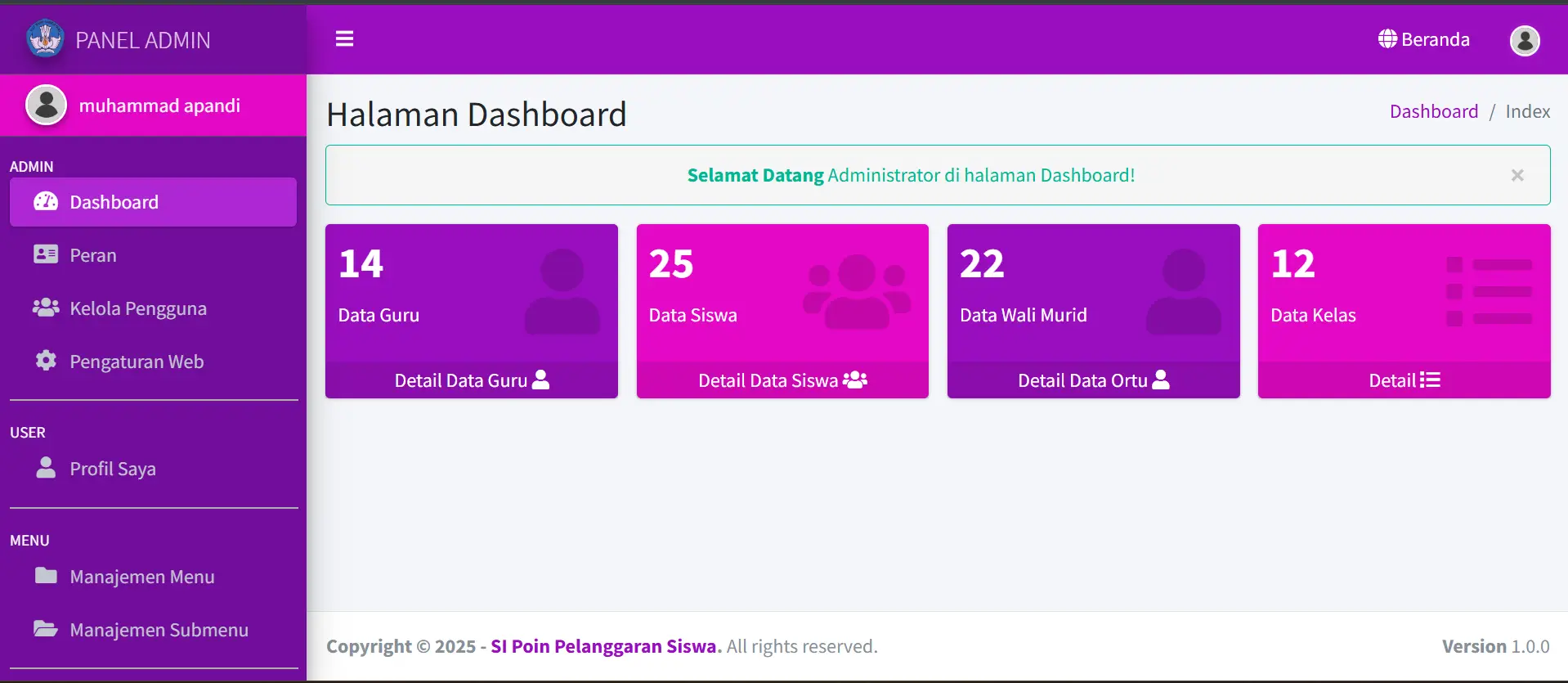Screen dimensions: 1568x683
Task: Click the globe icon next to Beranda
Action: click(1387, 38)
